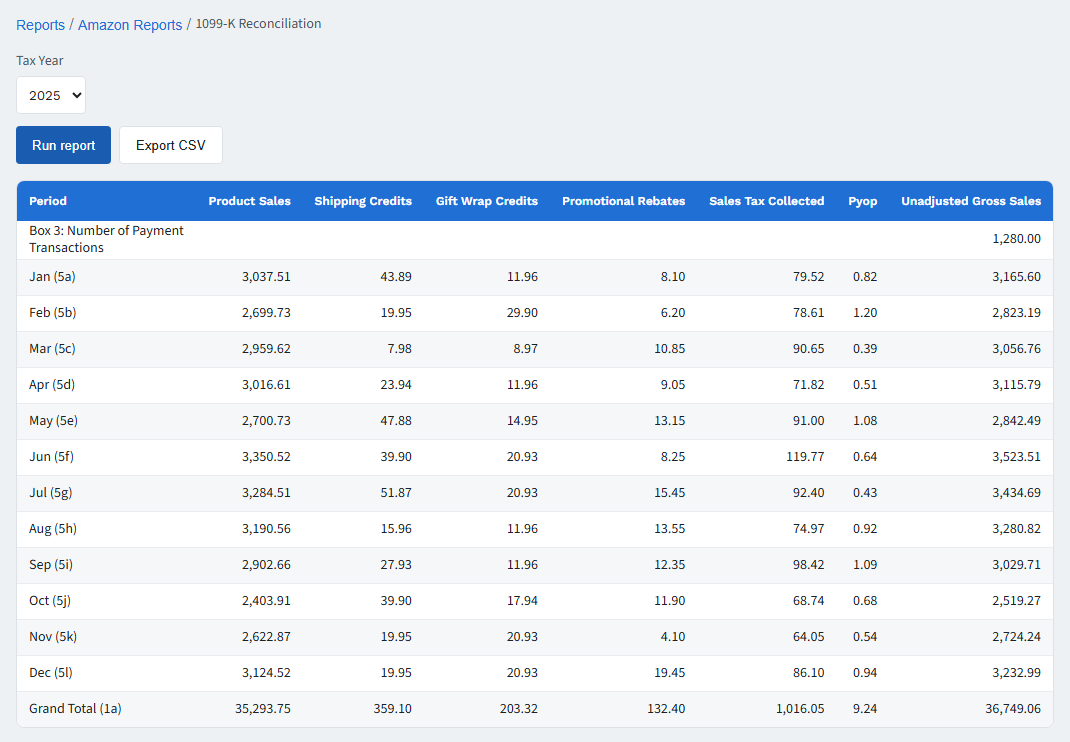Click the Pyop column header

coord(863,201)
